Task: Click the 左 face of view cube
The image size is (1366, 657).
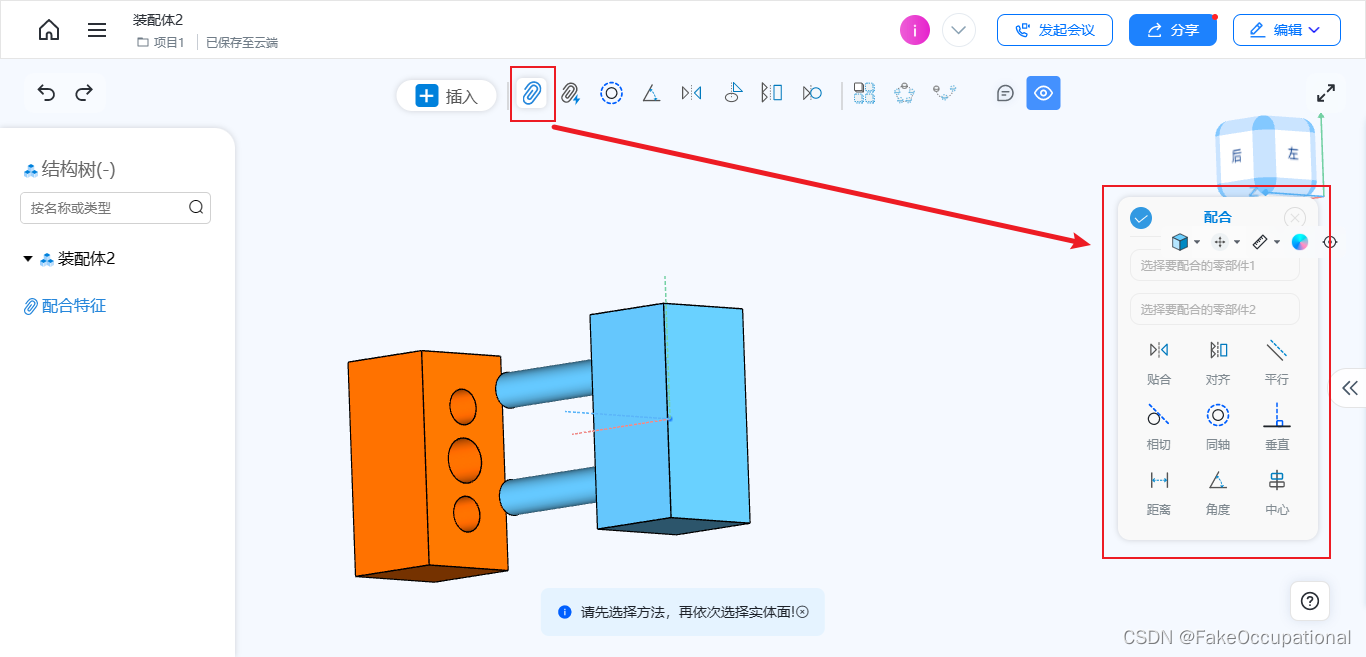Action: [x=1294, y=154]
